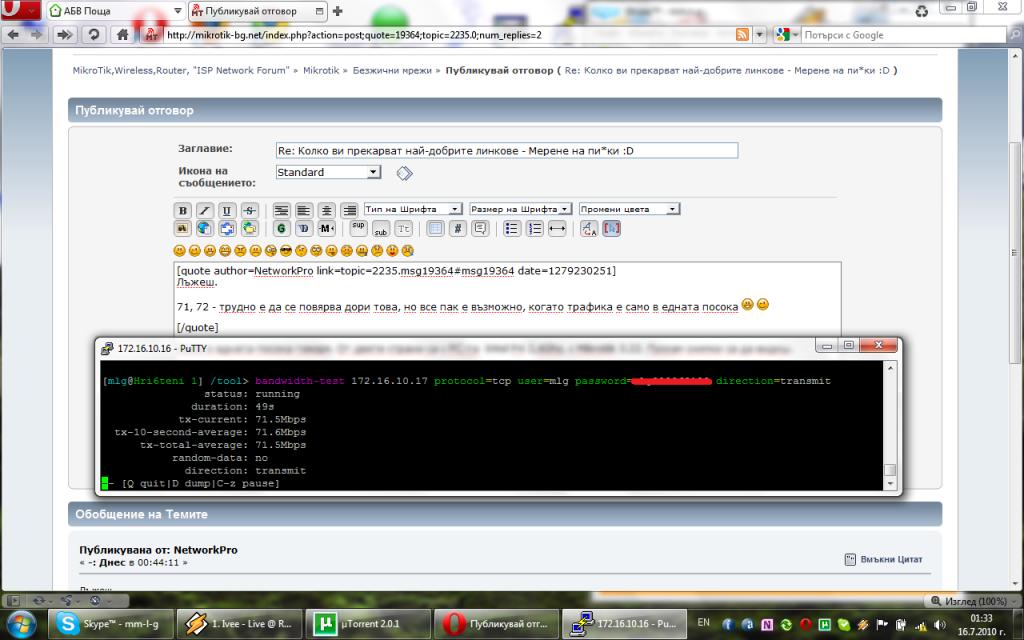Insert a table with the table icon
The width and height of the screenshot is (1024, 640).
tap(435, 228)
